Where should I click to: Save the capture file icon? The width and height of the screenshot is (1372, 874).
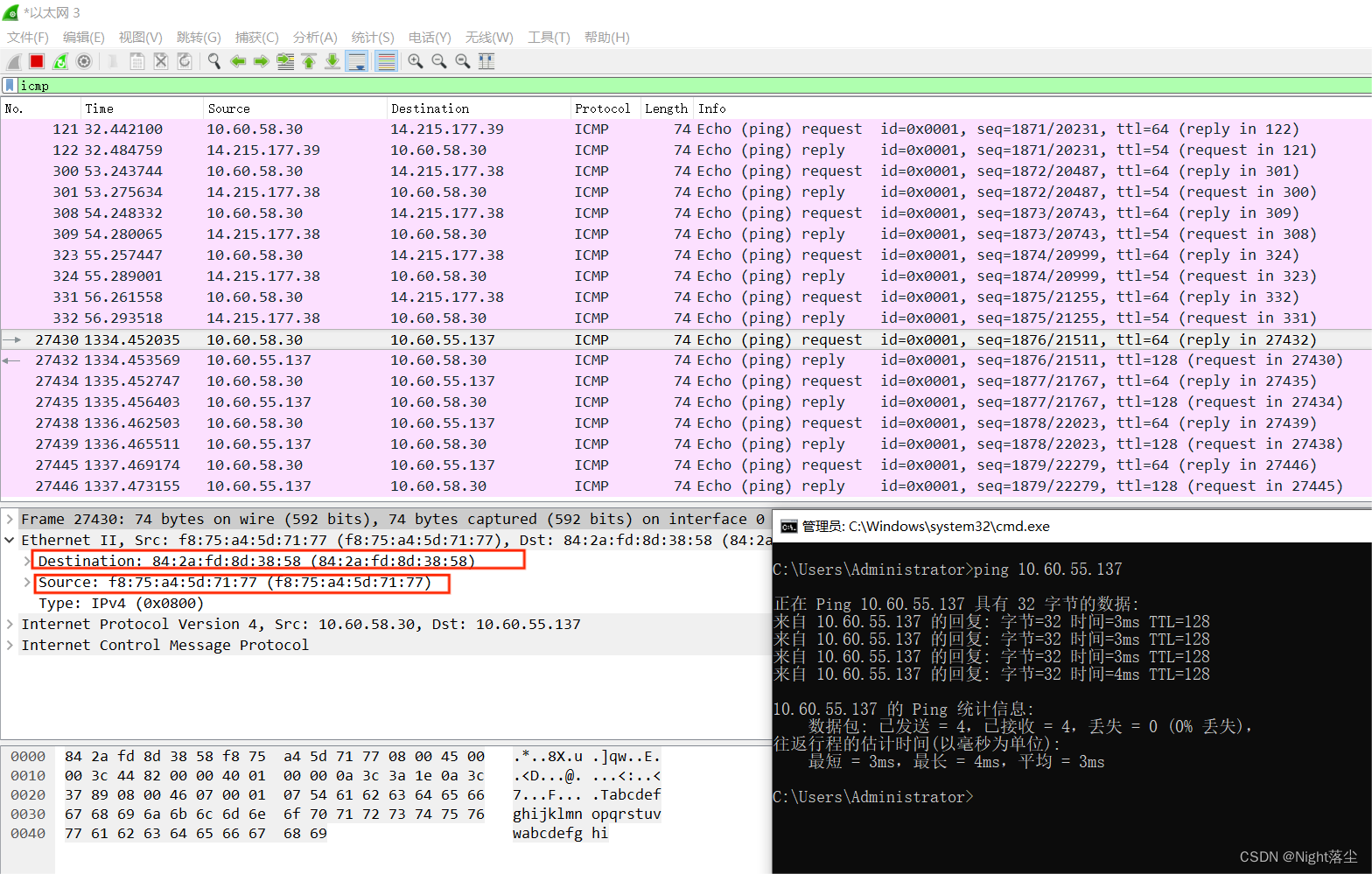(137, 61)
